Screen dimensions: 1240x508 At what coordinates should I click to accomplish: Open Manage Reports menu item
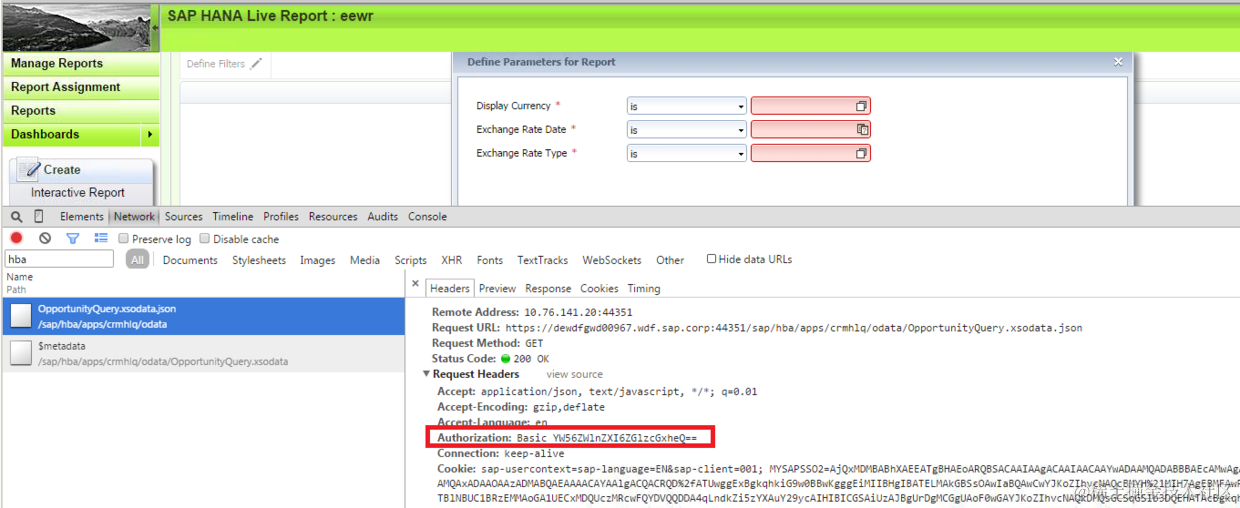coord(80,63)
